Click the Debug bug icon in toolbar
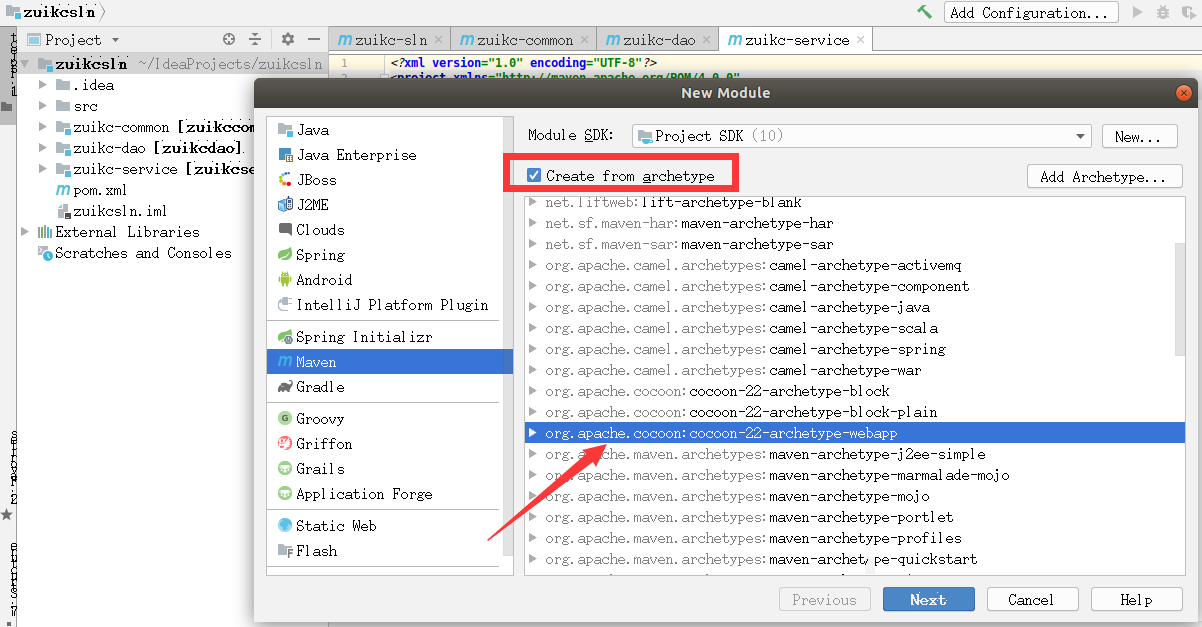 click(x=1162, y=12)
